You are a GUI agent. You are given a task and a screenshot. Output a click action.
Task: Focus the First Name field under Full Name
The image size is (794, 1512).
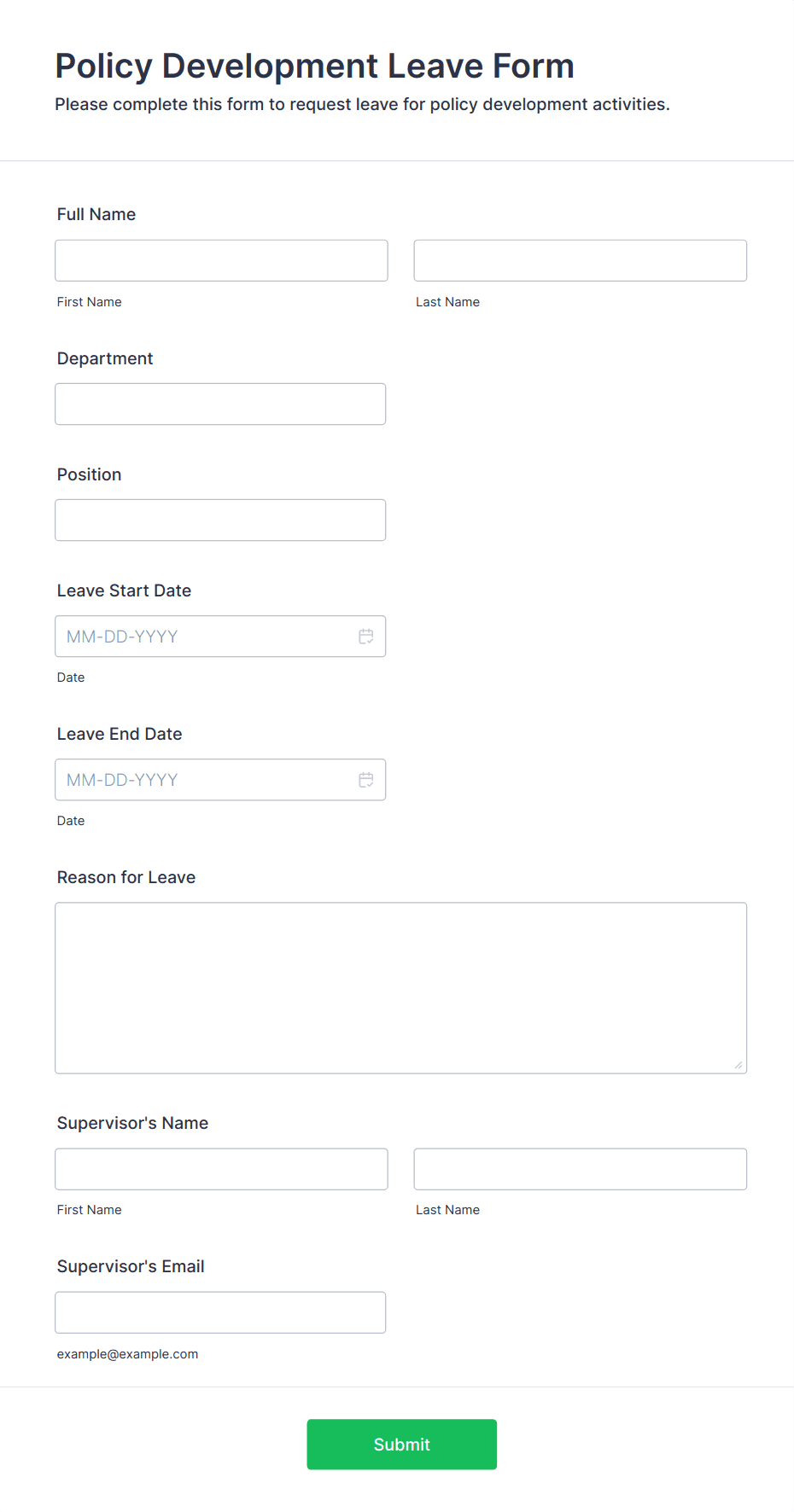[221, 260]
